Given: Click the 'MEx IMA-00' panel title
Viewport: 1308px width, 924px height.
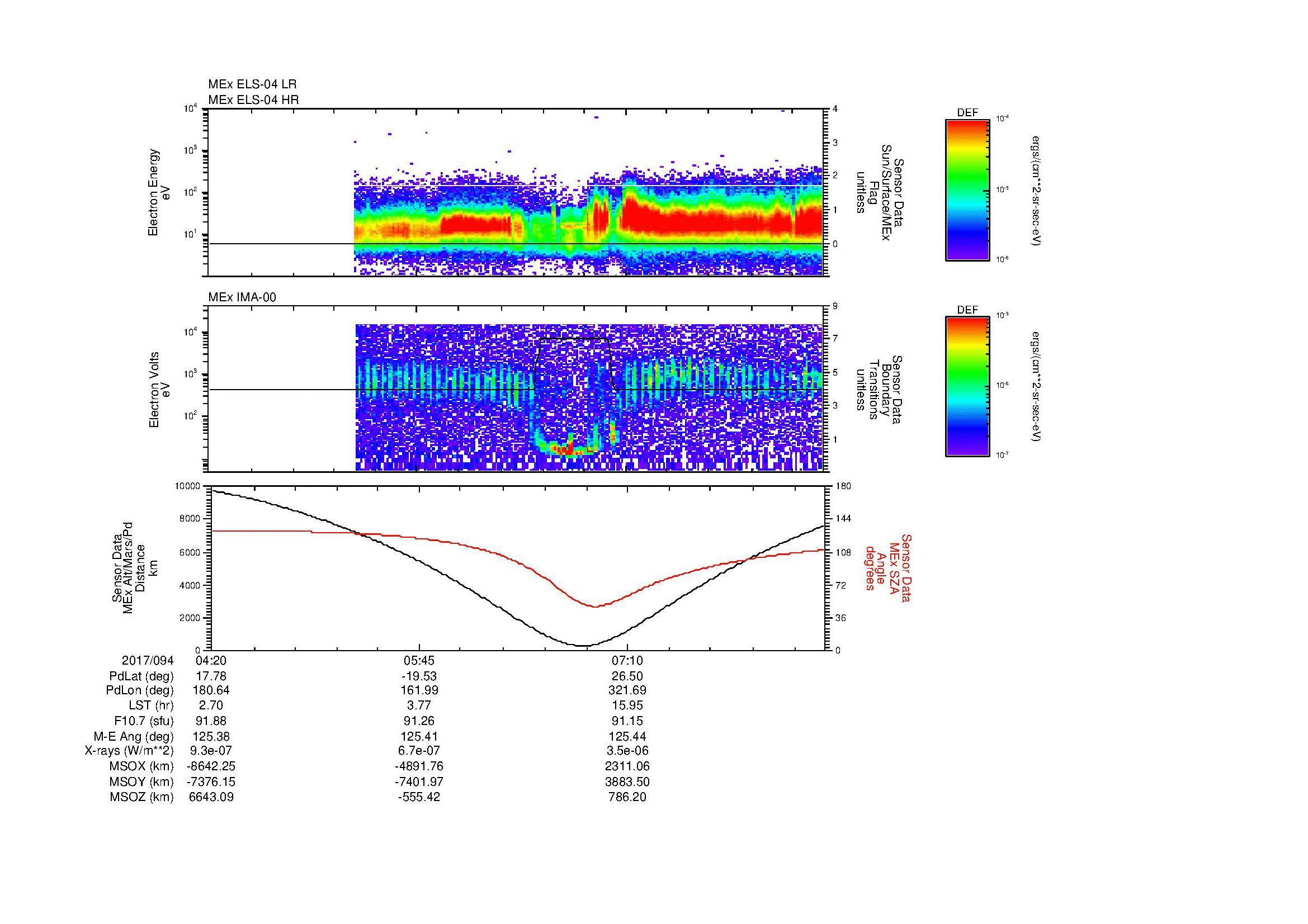Looking at the screenshot, I should (242, 297).
